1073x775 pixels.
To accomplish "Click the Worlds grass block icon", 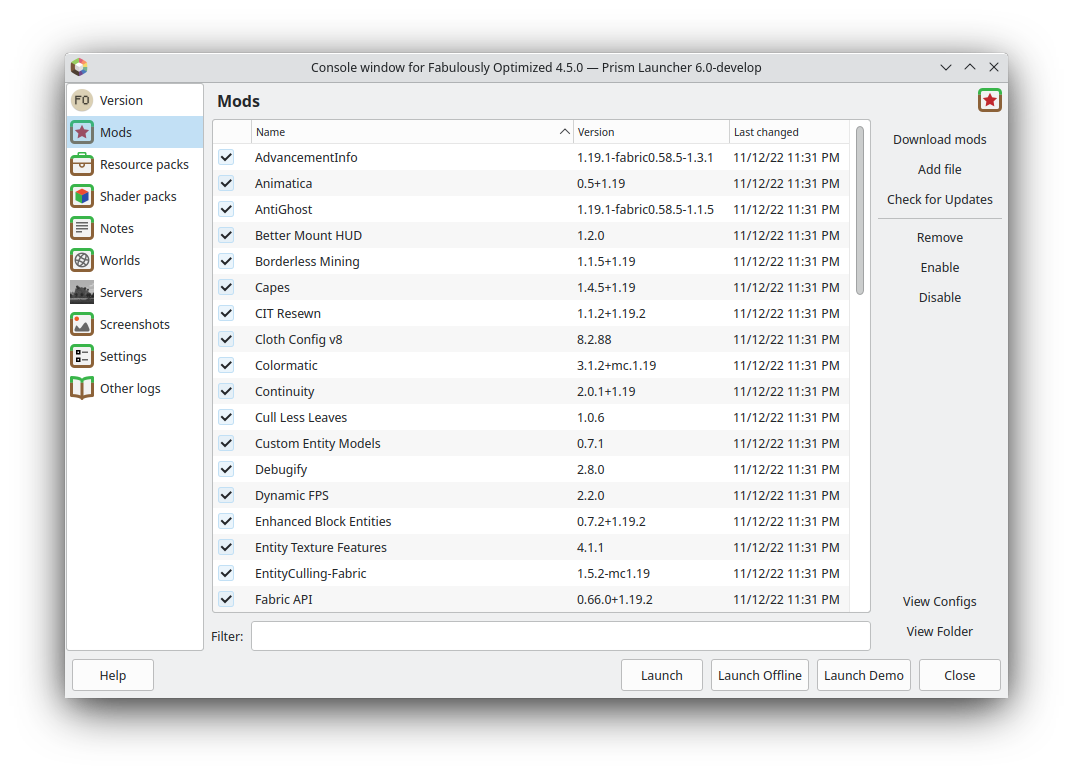I will (81, 259).
